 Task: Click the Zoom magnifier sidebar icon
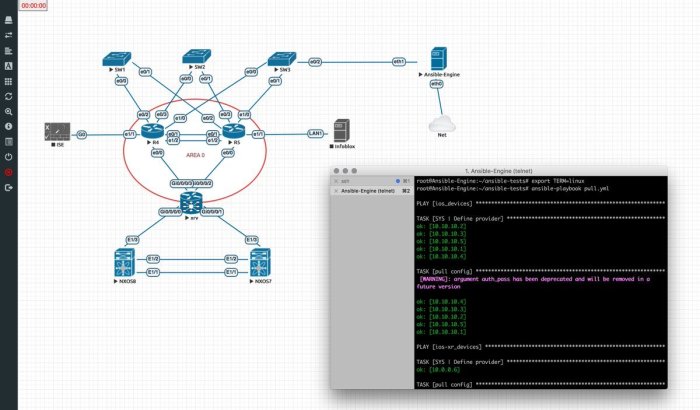[x=8, y=112]
